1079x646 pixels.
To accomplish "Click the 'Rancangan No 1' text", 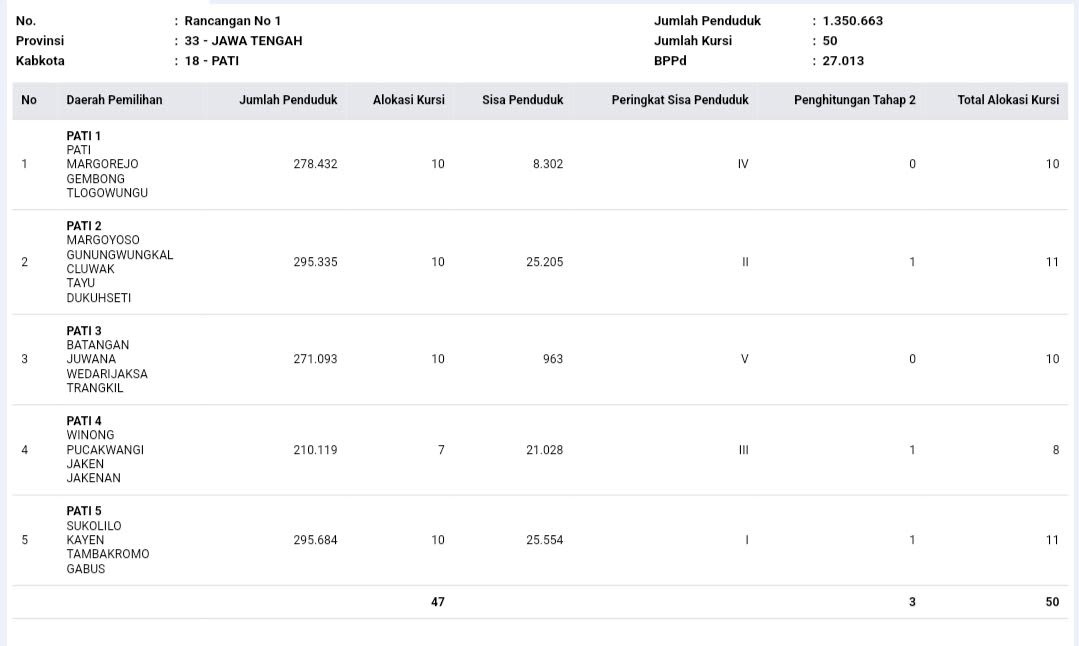I will (x=233, y=21).
